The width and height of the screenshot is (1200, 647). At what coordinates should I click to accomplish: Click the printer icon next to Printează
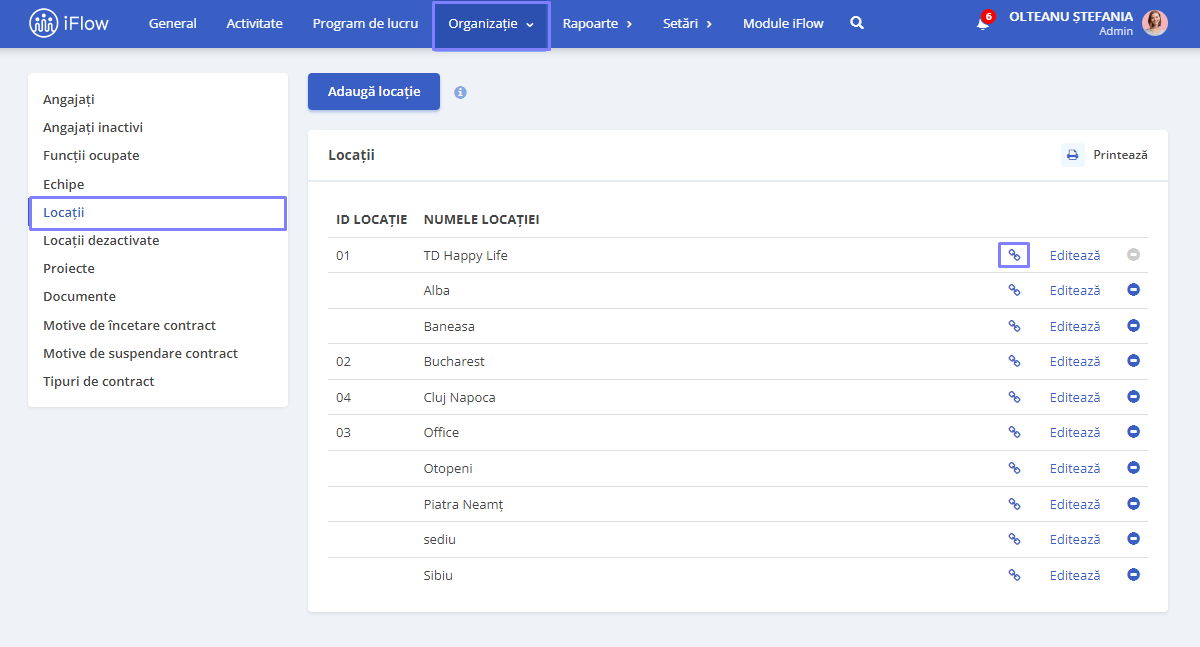point(1073,155)
